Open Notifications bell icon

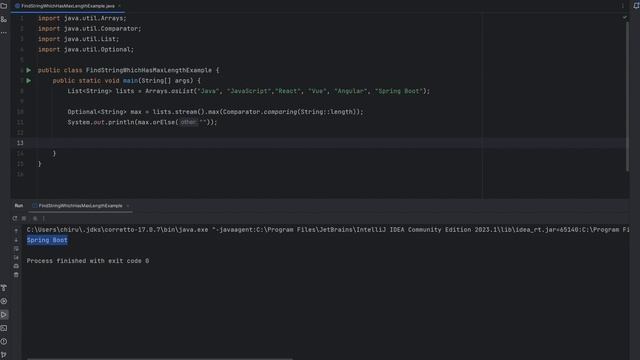pos(636,6)
